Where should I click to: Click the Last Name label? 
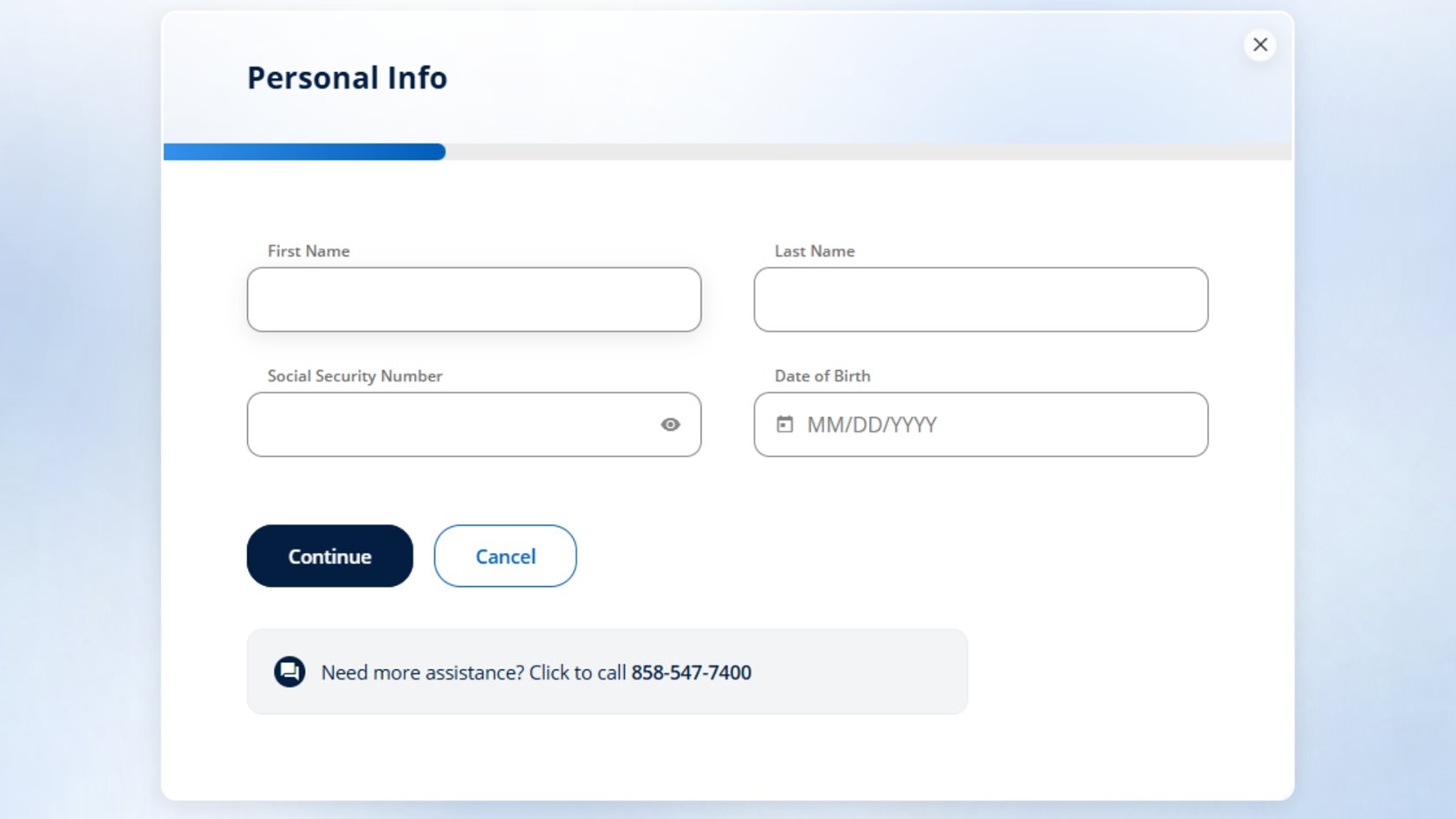pyautogui.click(x=815, y=251)
